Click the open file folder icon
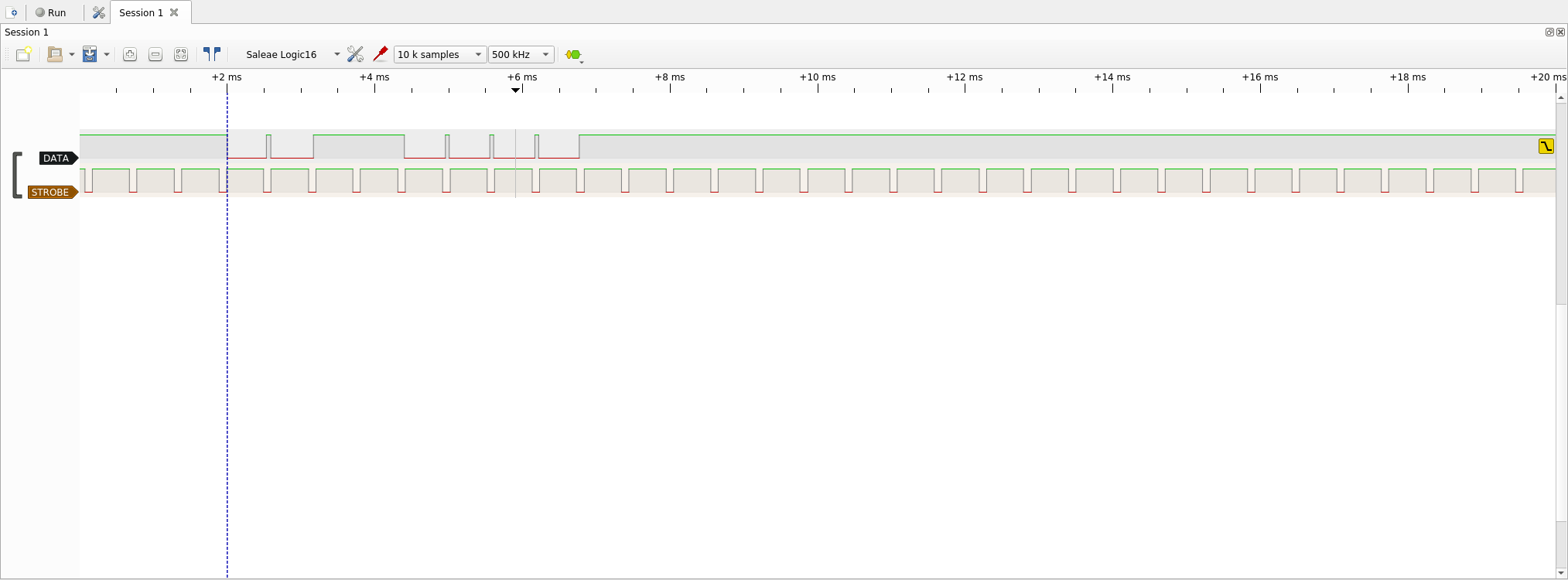The image size is (1568, 580). pyautogui.click(x=54, y=54)
